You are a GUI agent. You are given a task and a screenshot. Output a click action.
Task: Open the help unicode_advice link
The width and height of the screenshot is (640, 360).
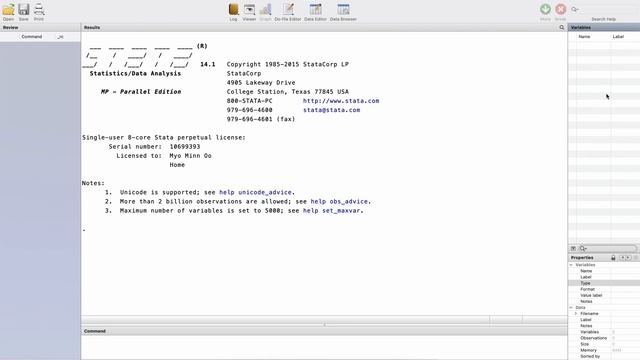click(x=256, y=192)
